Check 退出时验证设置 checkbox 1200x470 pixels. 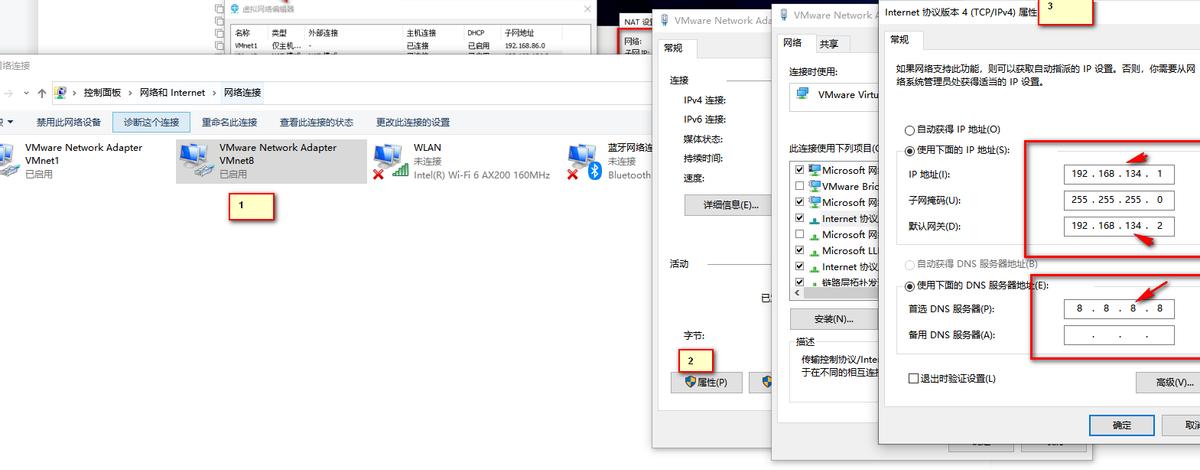coord(912,378)
